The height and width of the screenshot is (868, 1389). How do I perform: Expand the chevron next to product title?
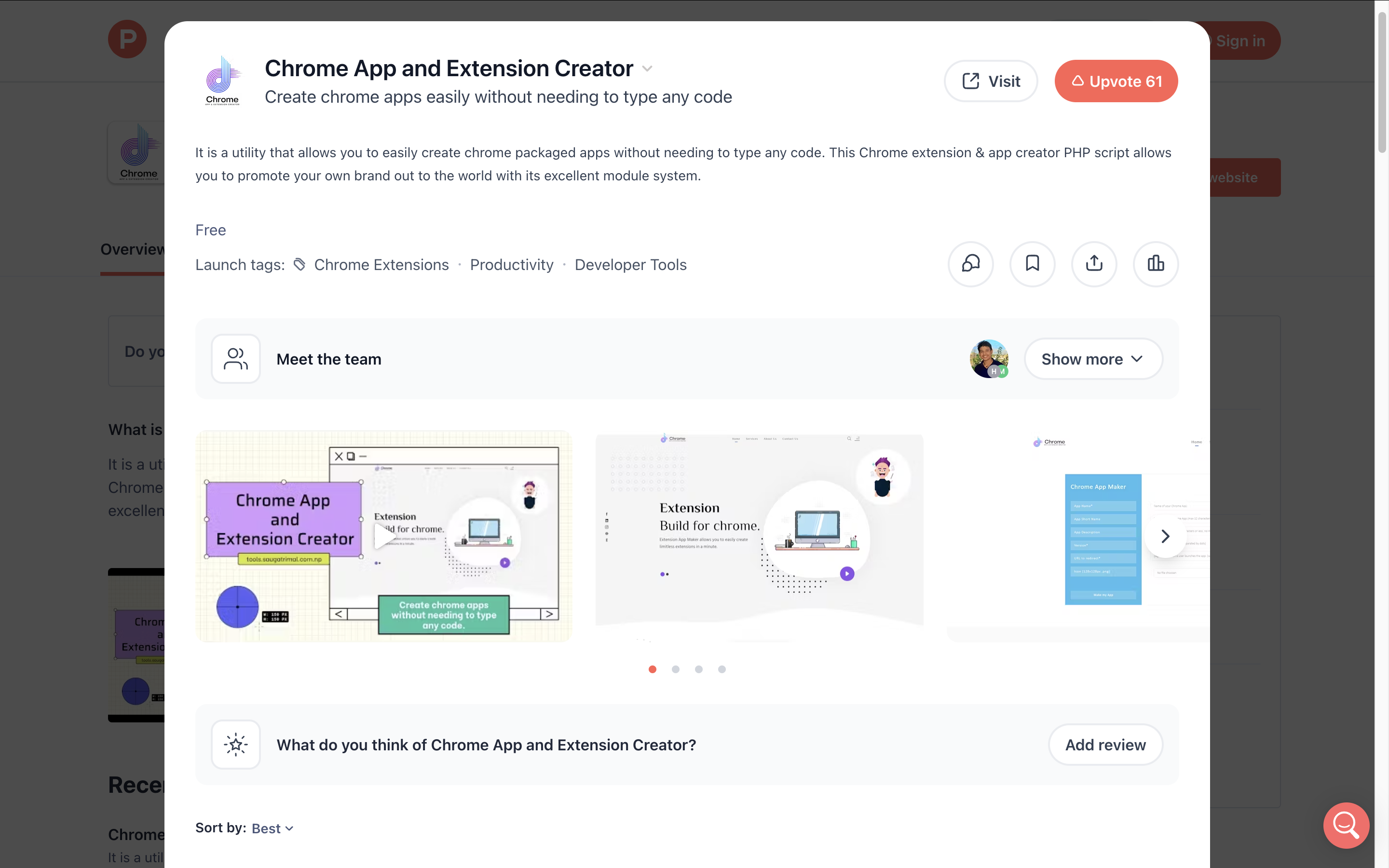(x=647, y=69)
